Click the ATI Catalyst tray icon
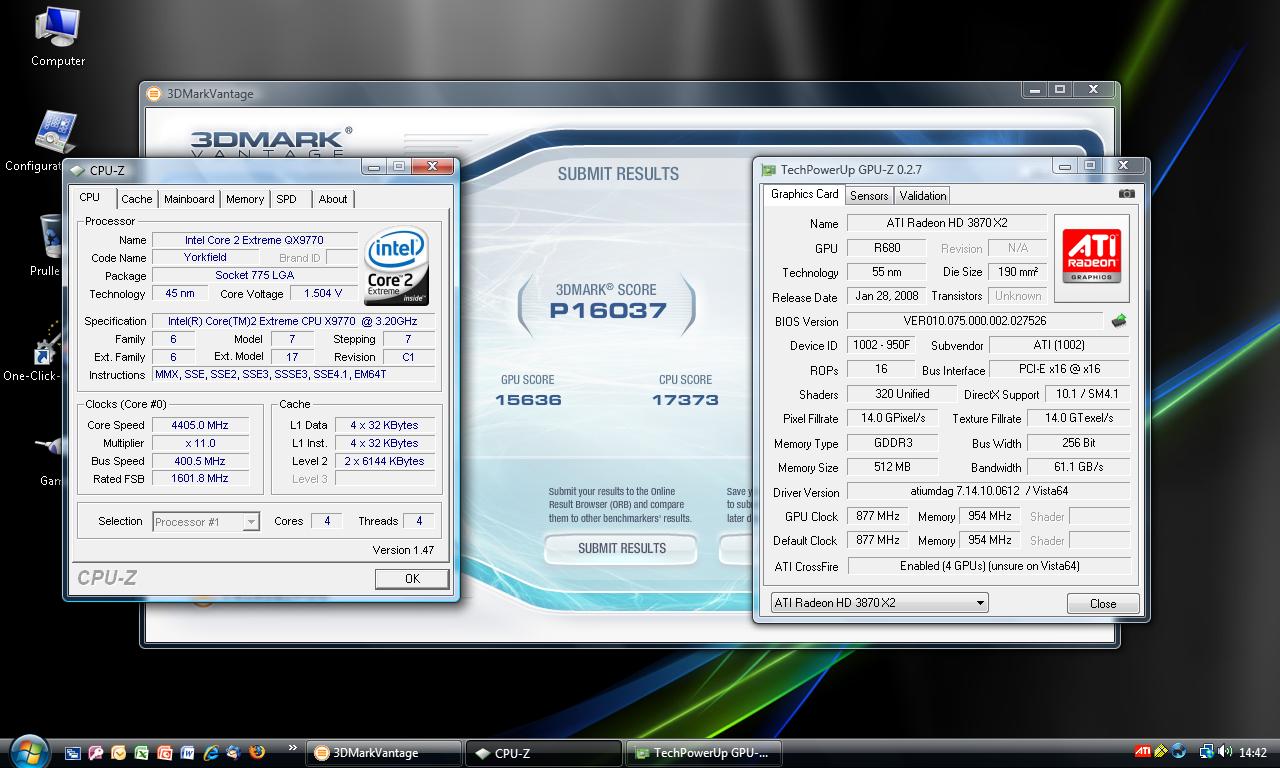This screenshot has height=768, width=1280. pos(1143,751)
